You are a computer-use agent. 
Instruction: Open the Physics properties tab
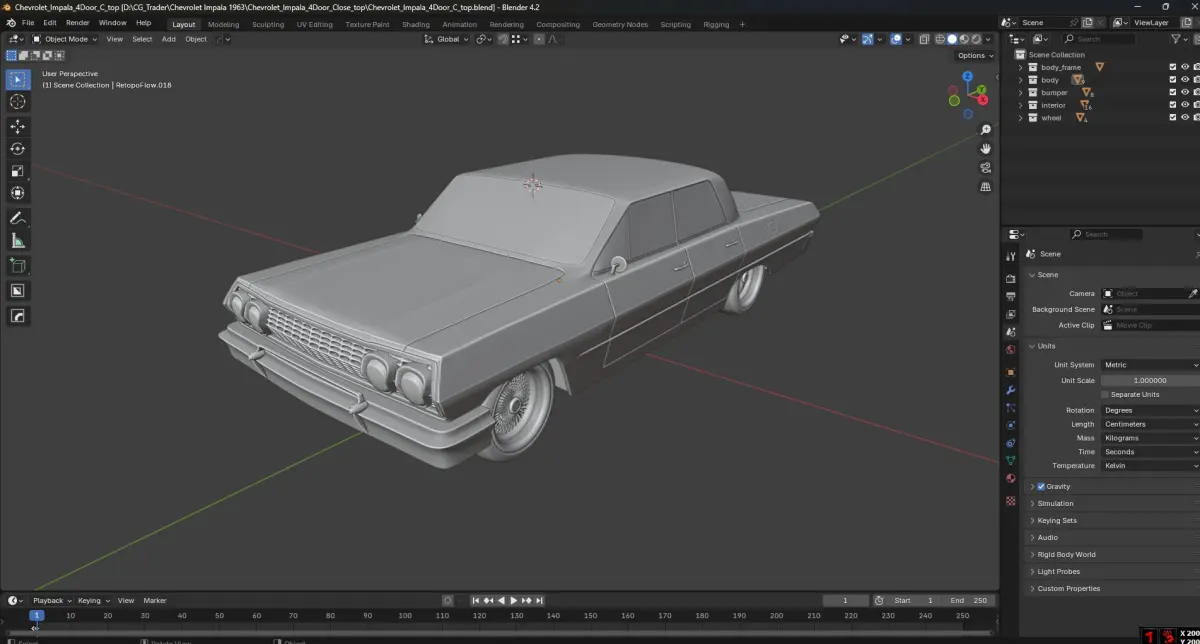1011,425
